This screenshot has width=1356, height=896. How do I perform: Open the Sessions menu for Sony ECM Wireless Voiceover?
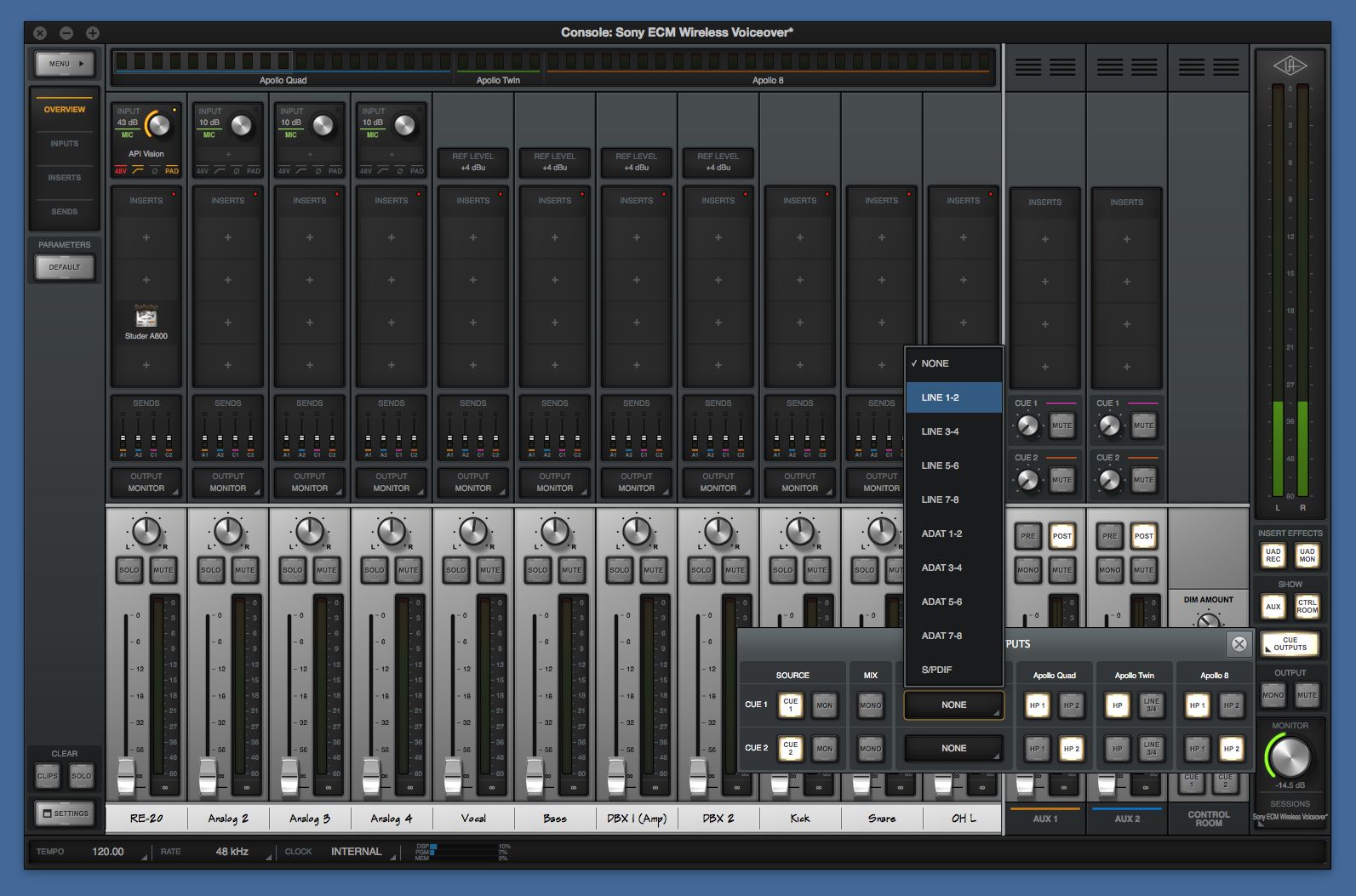(1290, 817)
